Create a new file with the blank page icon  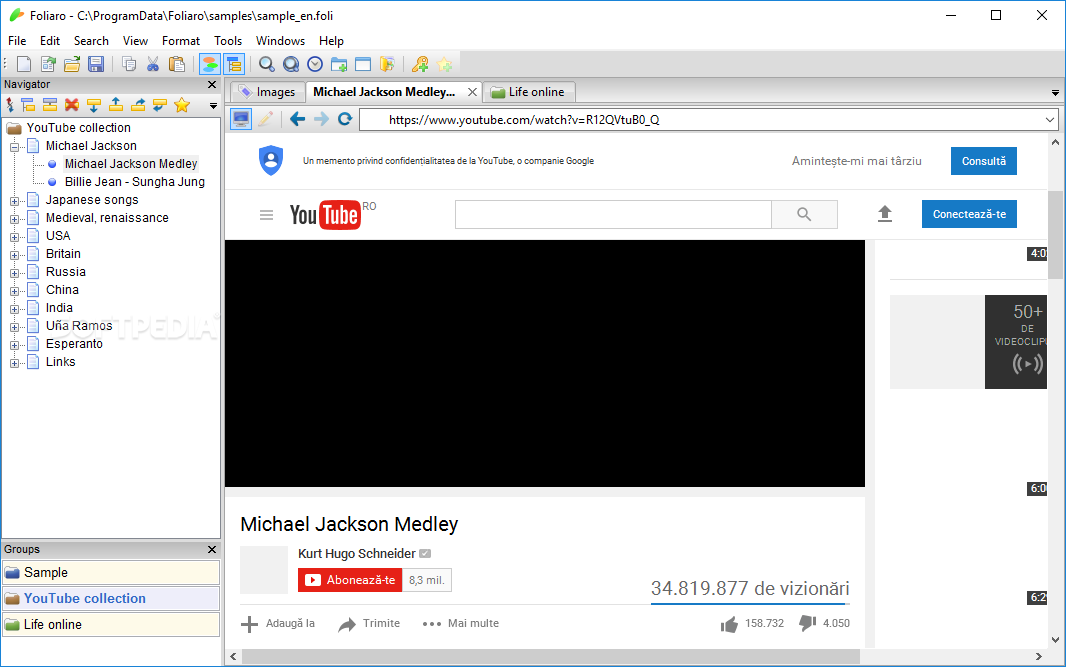(24, 64)
